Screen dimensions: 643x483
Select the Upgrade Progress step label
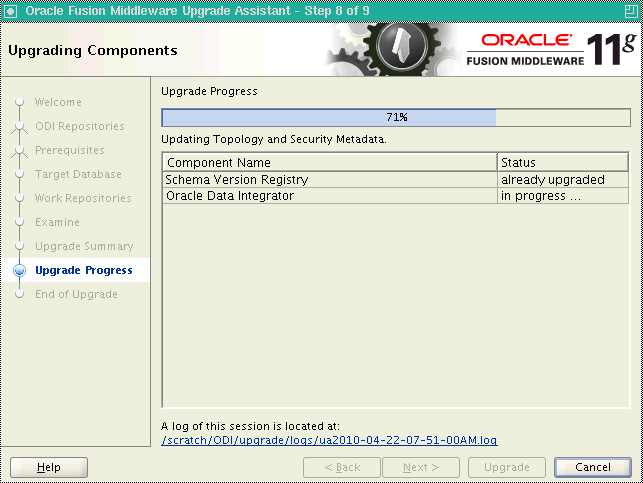(x=84, y=270)
